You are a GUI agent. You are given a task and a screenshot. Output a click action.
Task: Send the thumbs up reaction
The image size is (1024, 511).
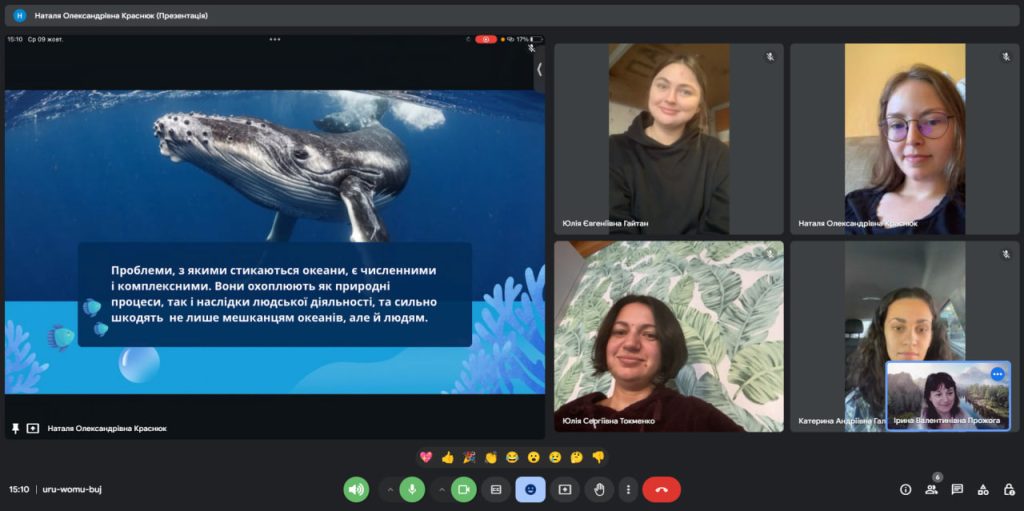tap(447, 457)
